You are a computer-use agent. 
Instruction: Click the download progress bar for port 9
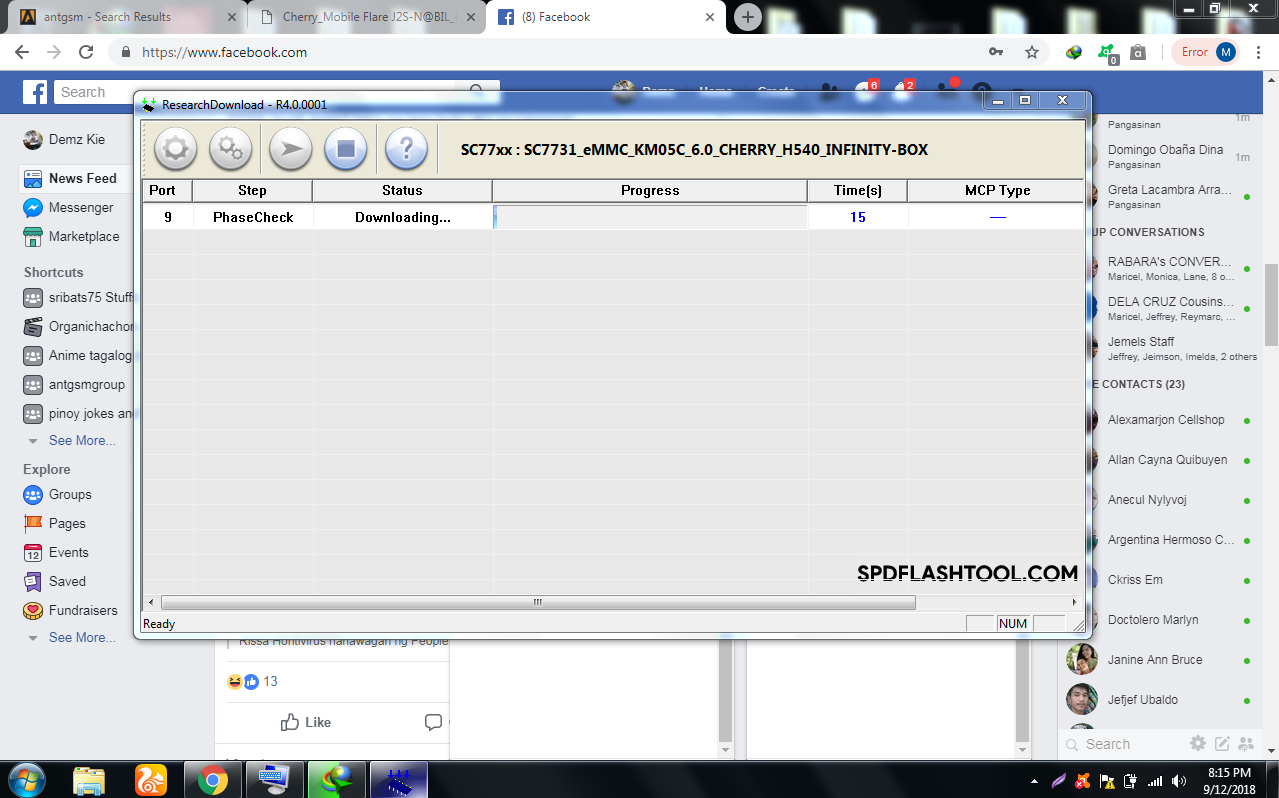650,217
